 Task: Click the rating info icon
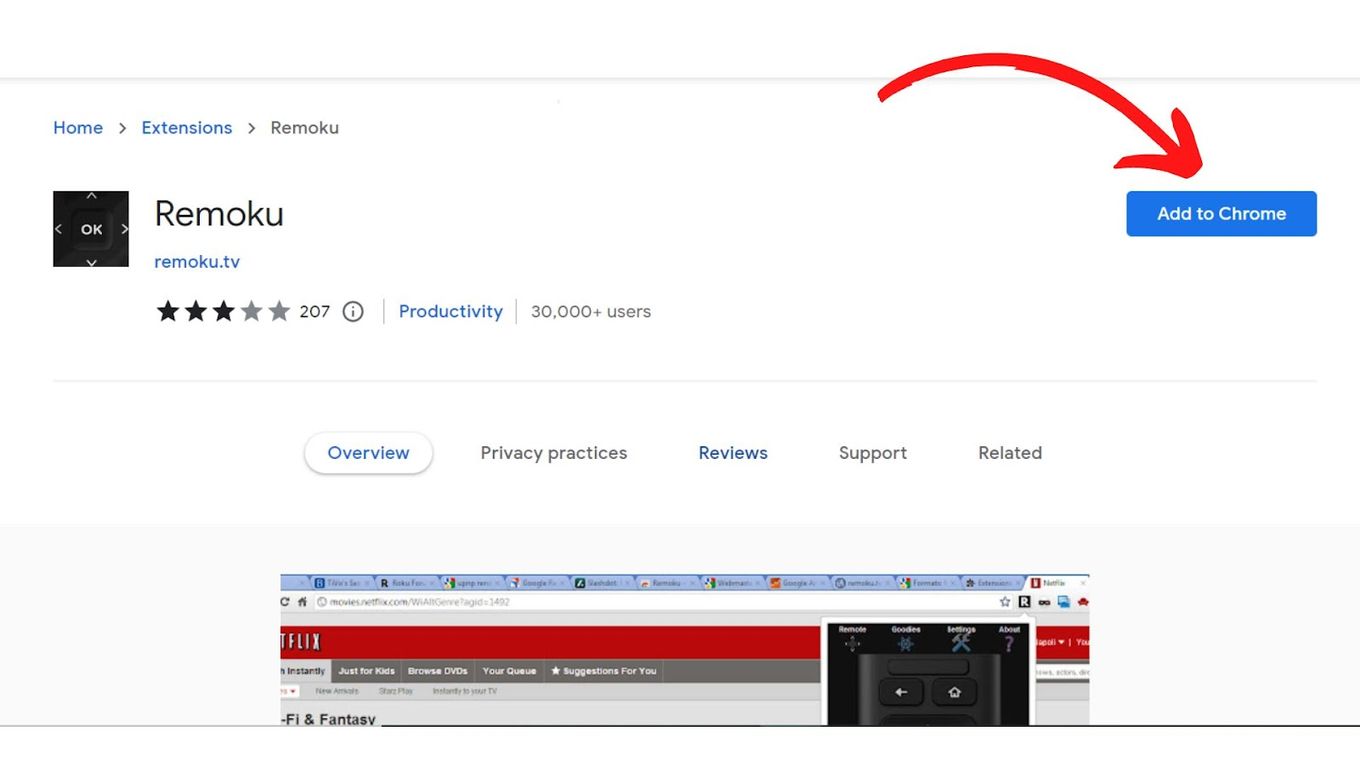(x=353, y=312)
